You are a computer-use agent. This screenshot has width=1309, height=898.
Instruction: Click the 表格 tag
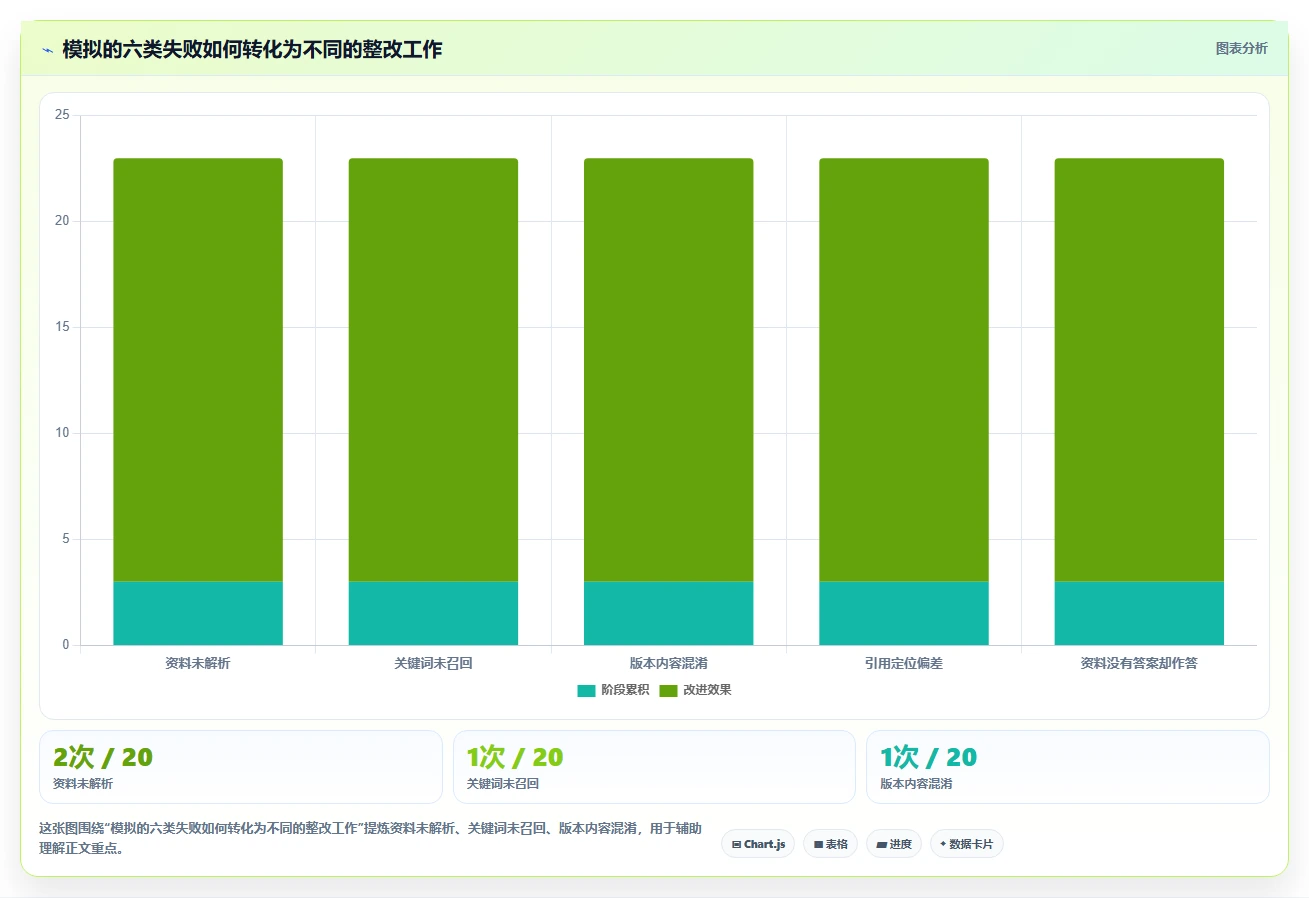(x=830, y=844)
